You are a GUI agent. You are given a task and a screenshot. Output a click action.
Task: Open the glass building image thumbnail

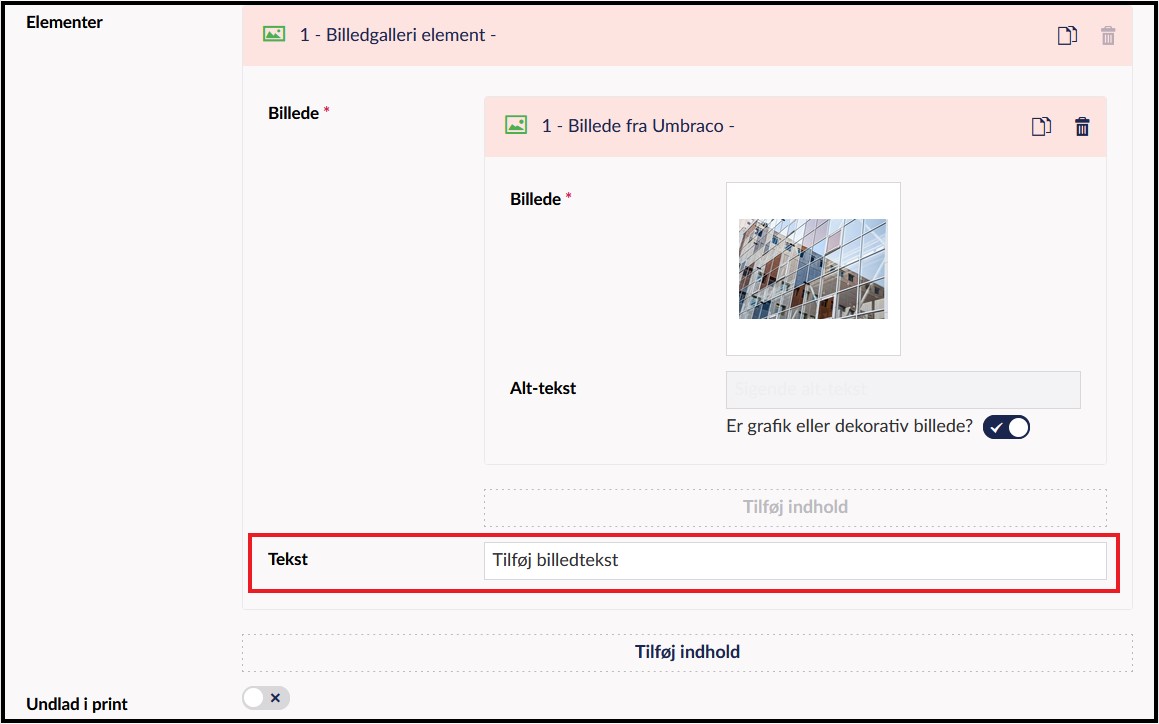pyautogui.click(x=813, y=269)
